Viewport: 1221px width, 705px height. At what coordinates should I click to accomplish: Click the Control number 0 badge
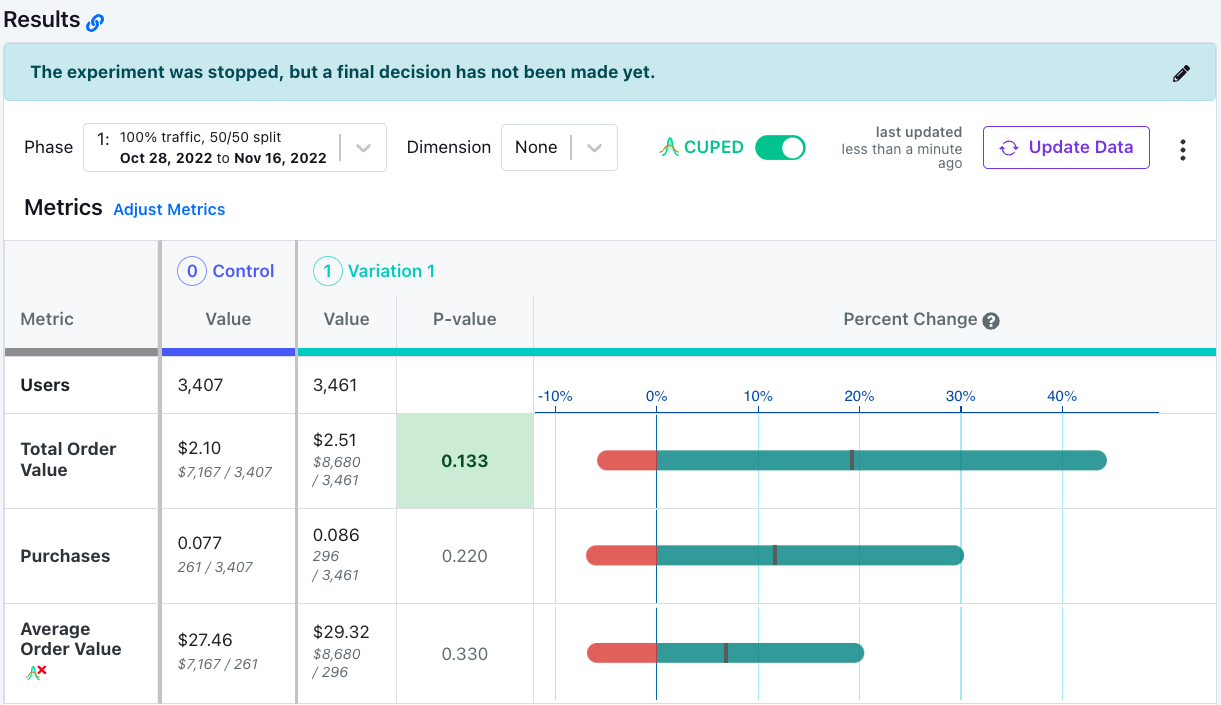[x=191, y=271]
